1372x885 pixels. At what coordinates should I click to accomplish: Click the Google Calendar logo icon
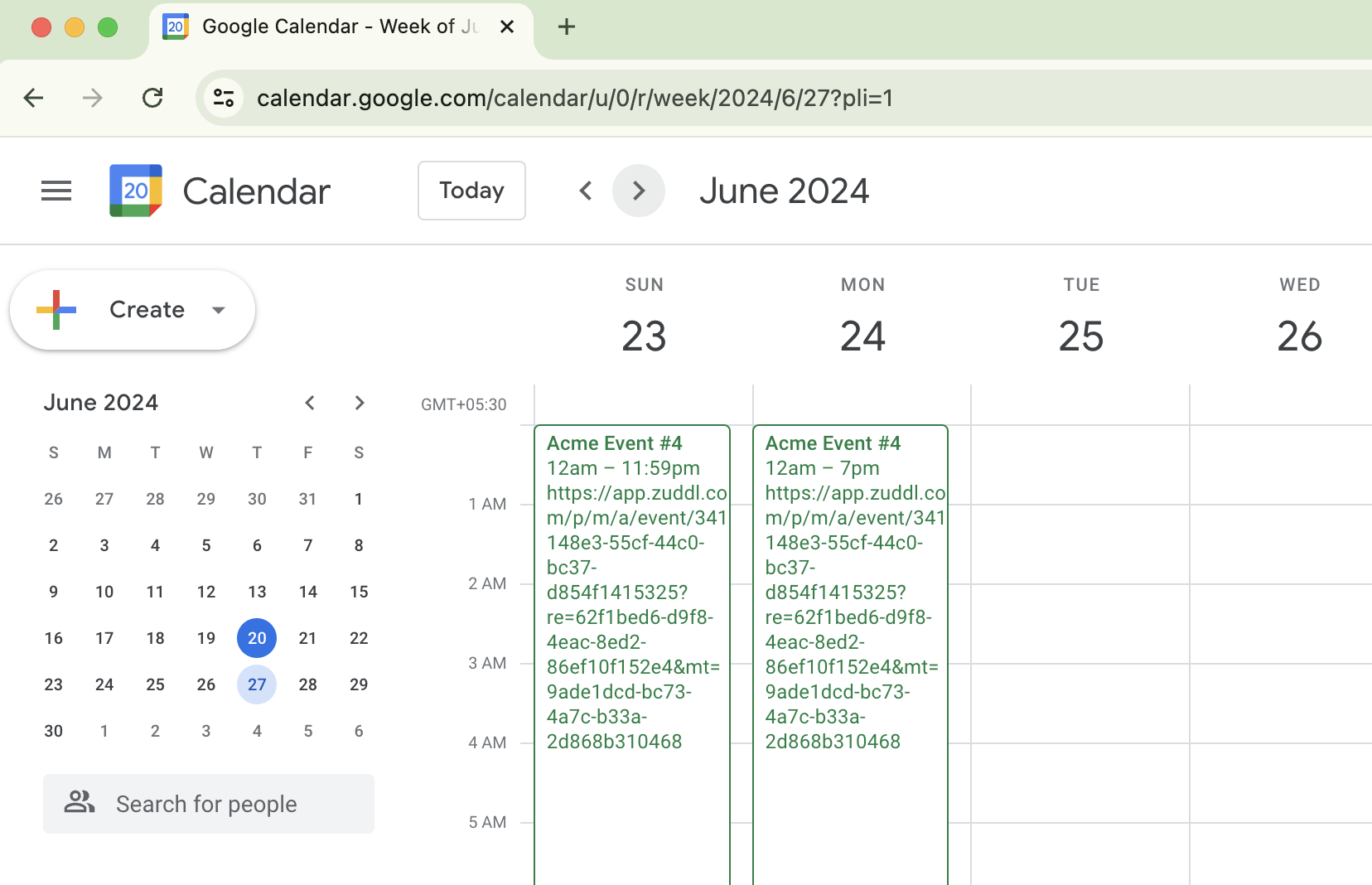point(136,191)
